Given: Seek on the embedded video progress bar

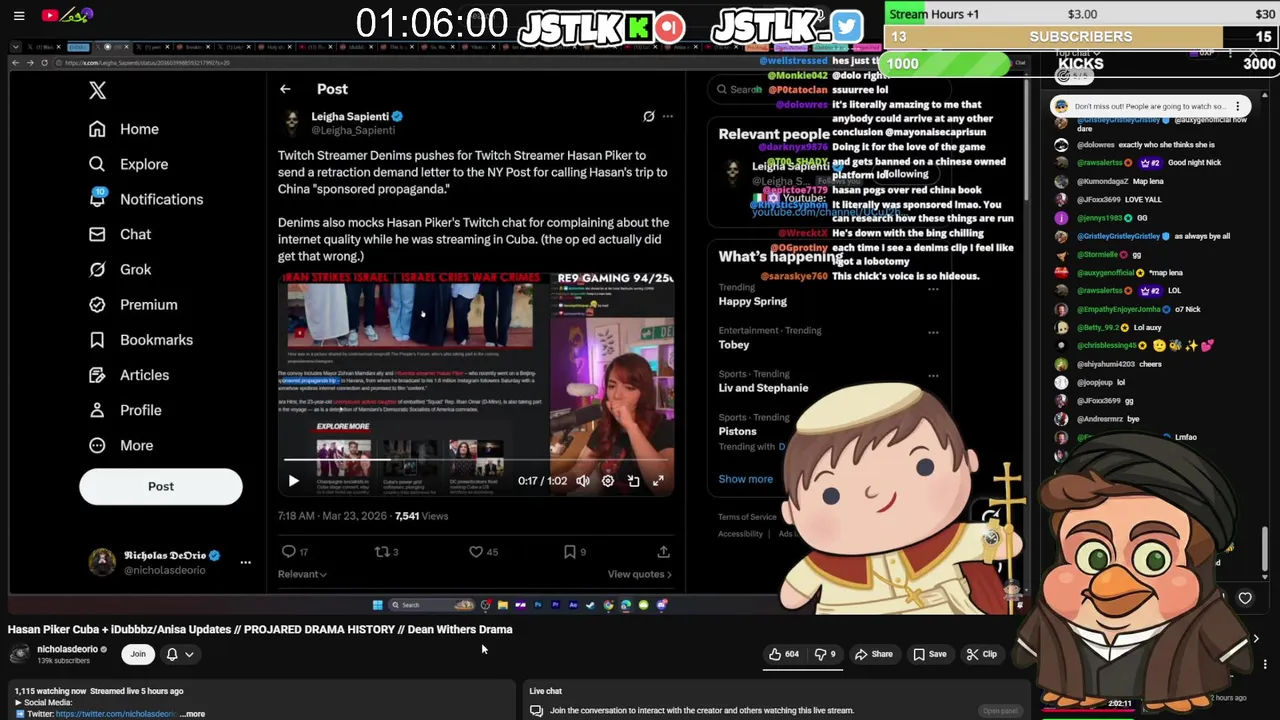Looking at the screenshot, I should [475, 460].
